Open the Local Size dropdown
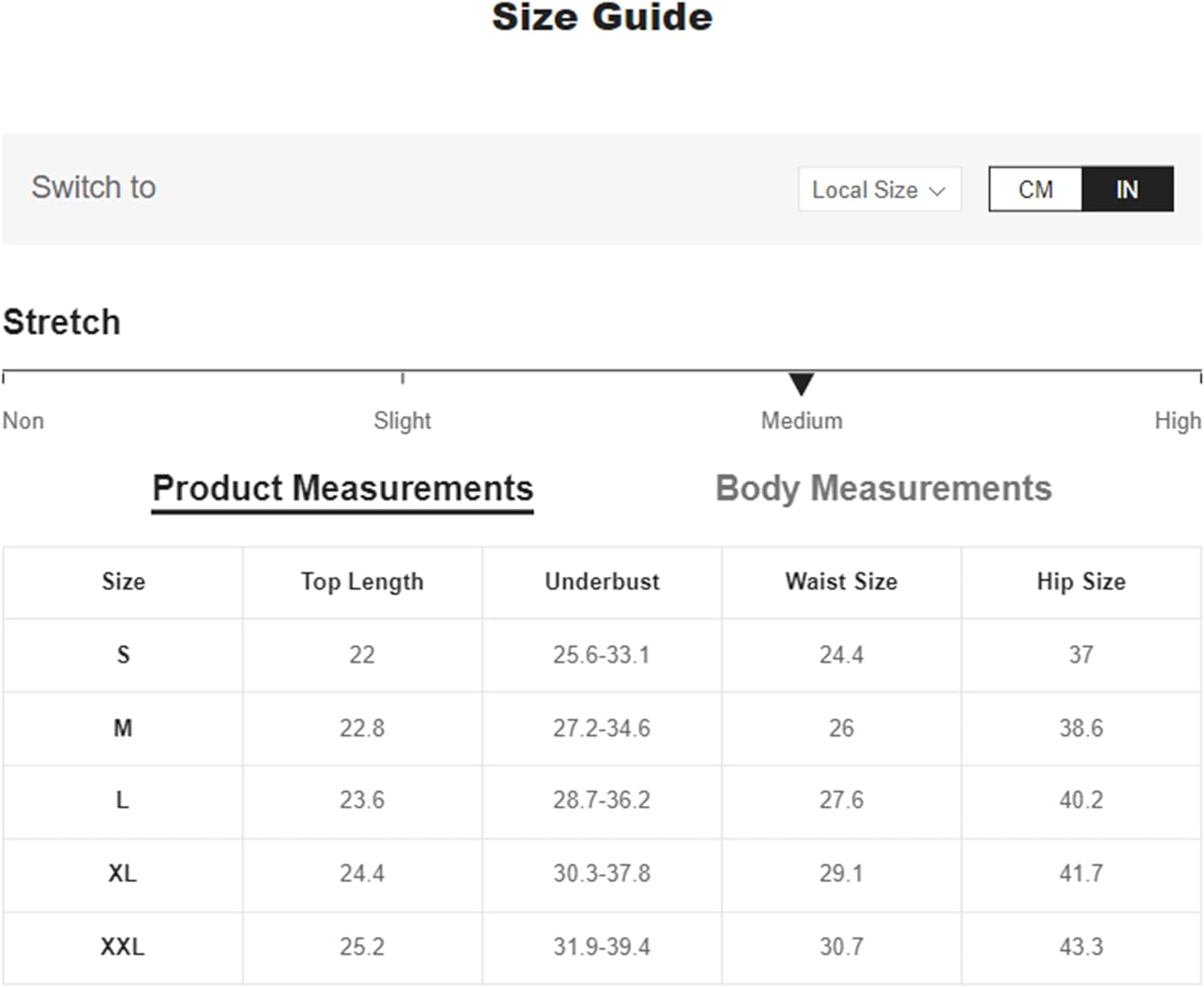The height and width of the screenshot is (987, 1204). [880, 189]
